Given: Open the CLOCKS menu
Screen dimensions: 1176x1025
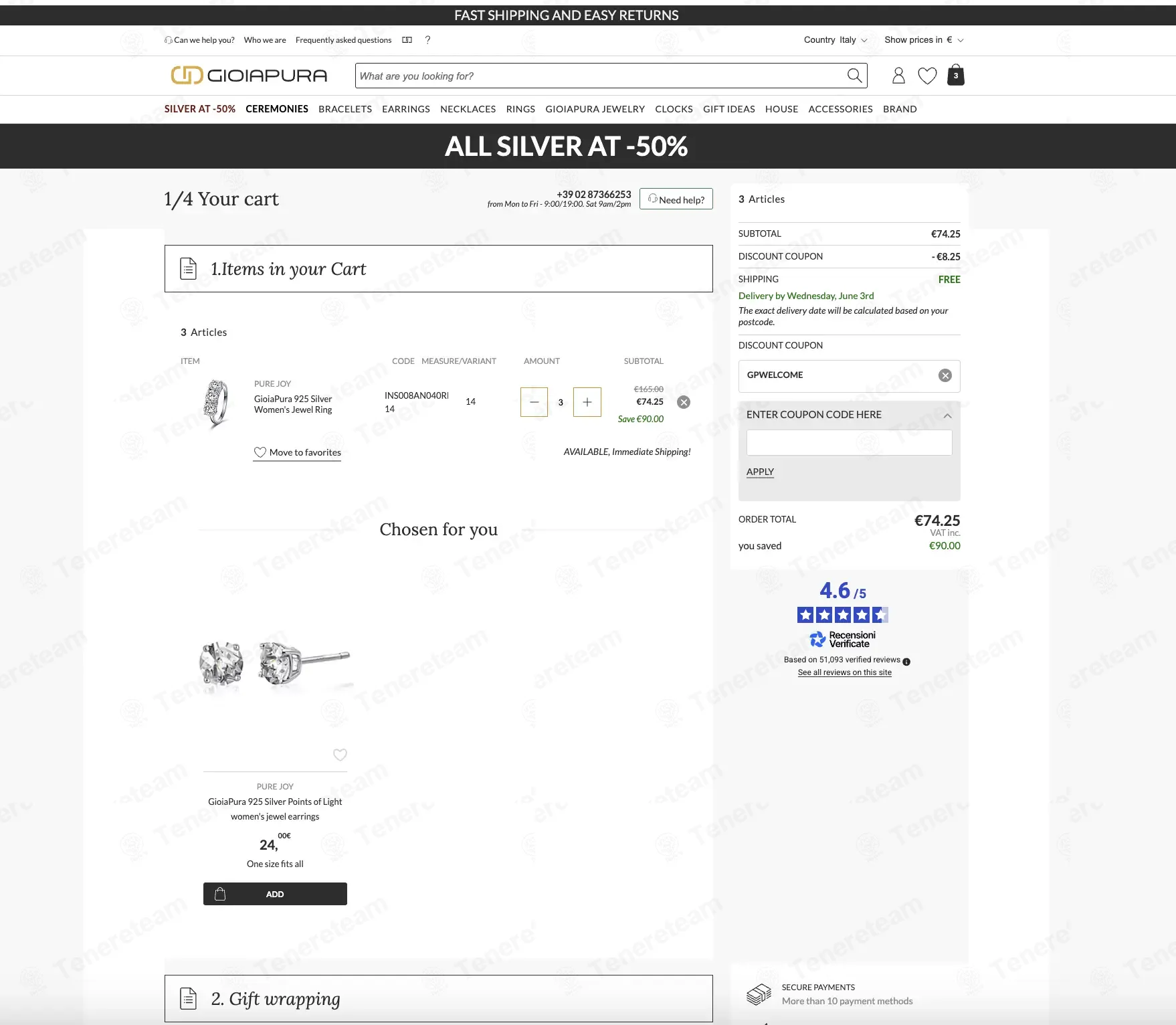Looking at the screenshot, I should pyautogui.click(x=674, y=109).
